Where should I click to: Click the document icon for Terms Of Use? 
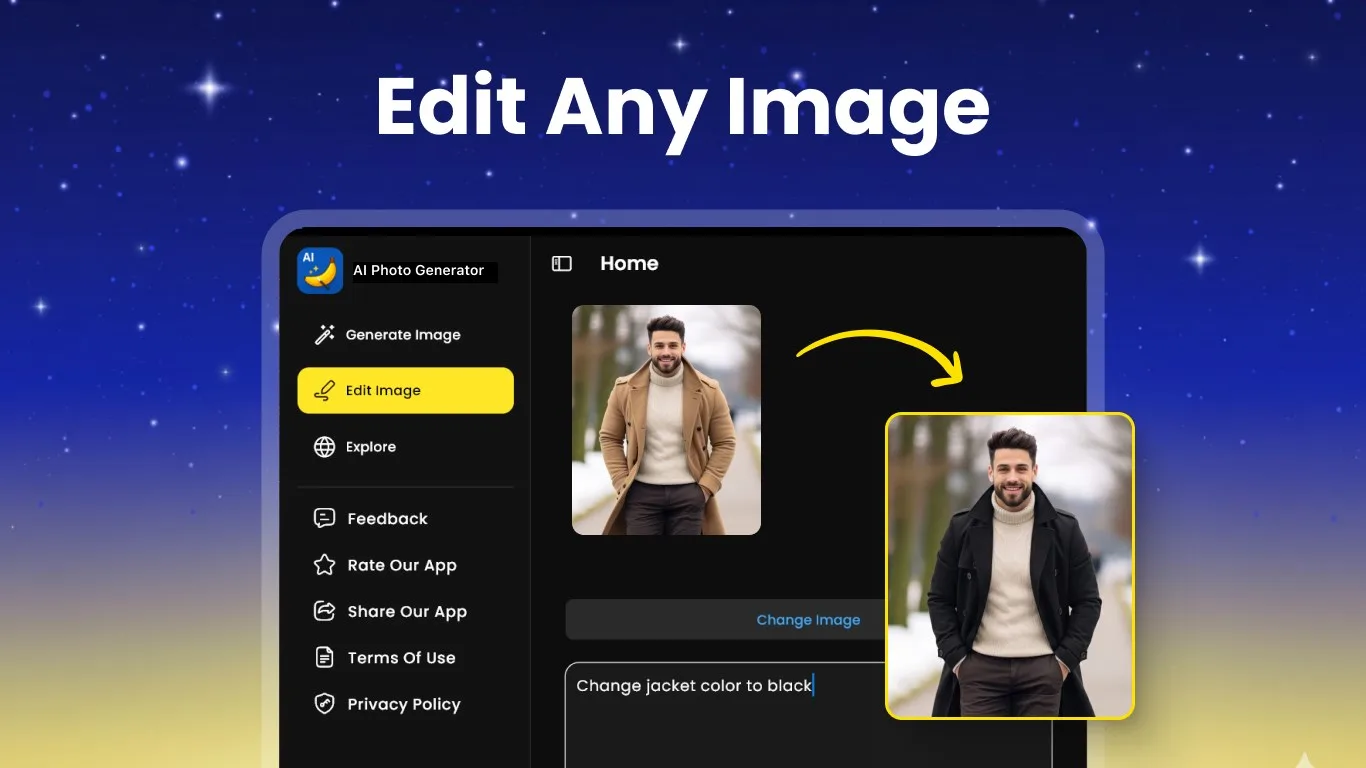324,657
